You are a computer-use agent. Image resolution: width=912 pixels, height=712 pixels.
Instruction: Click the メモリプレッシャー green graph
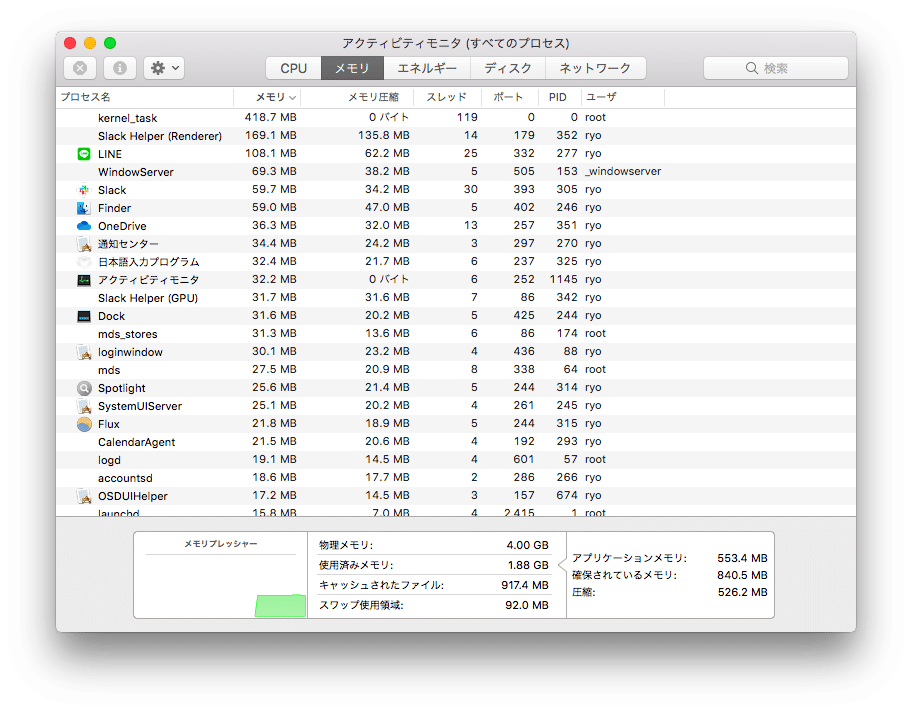280,606
